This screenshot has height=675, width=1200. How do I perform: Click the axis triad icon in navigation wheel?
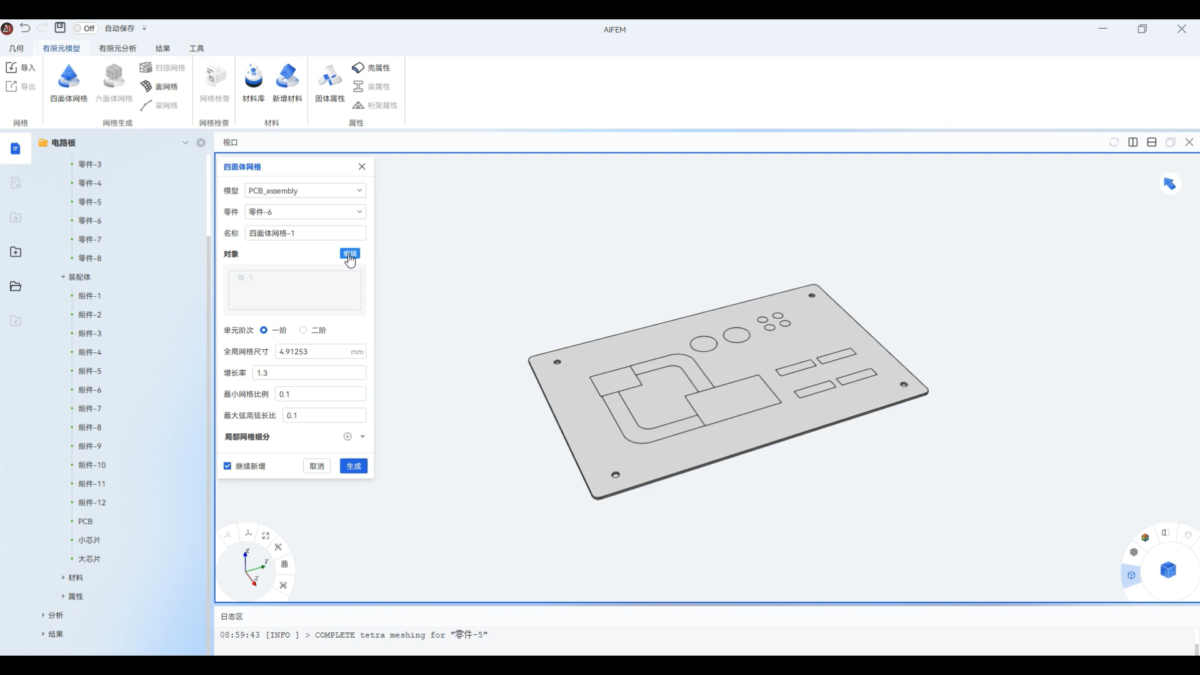248,531
